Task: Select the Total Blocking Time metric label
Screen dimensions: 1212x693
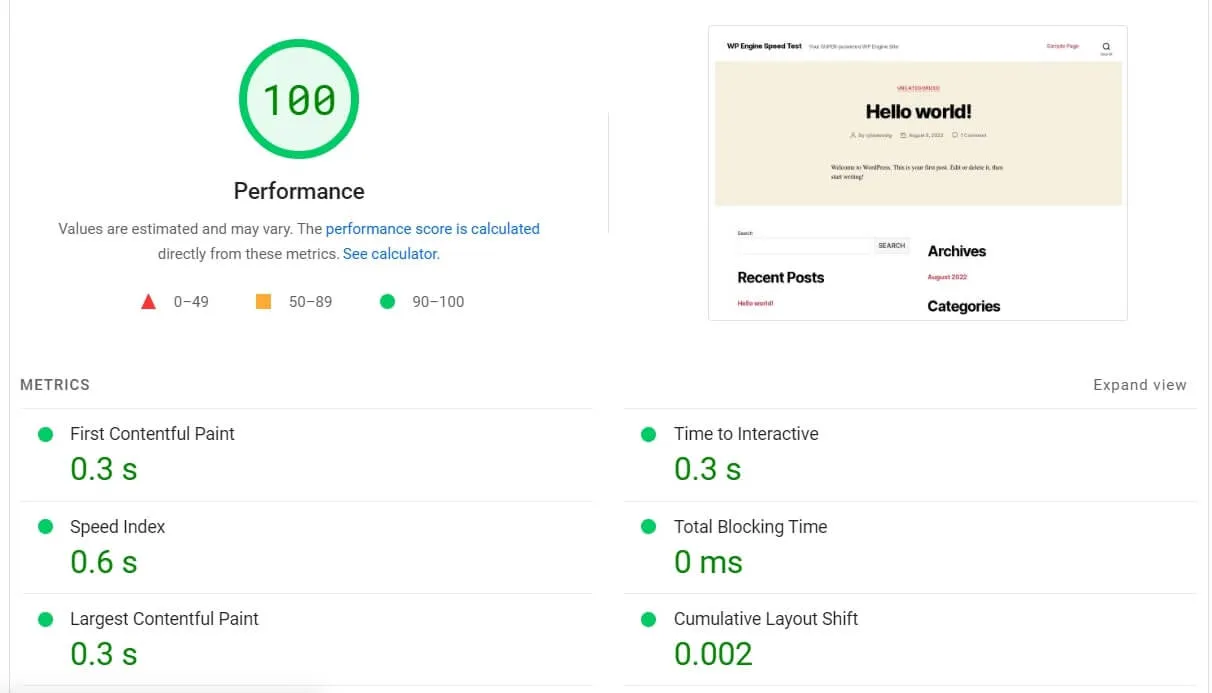Action: click(x=750, y=527)
